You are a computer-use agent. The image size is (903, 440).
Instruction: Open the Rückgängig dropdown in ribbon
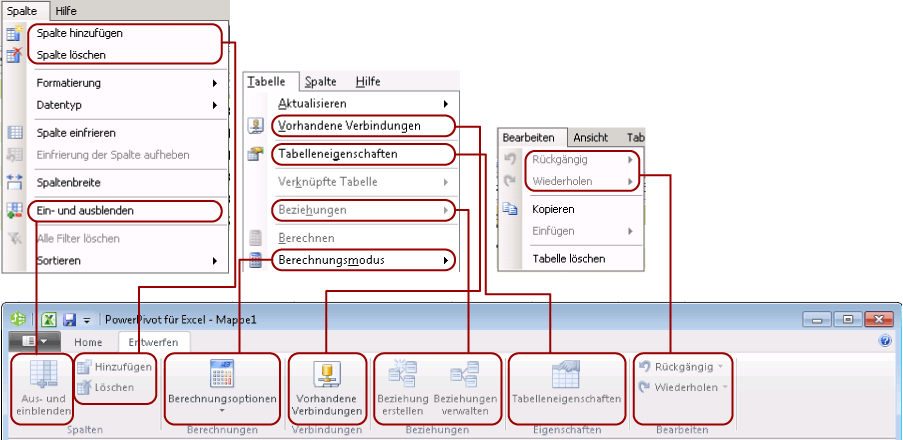(x=720, y=367)
